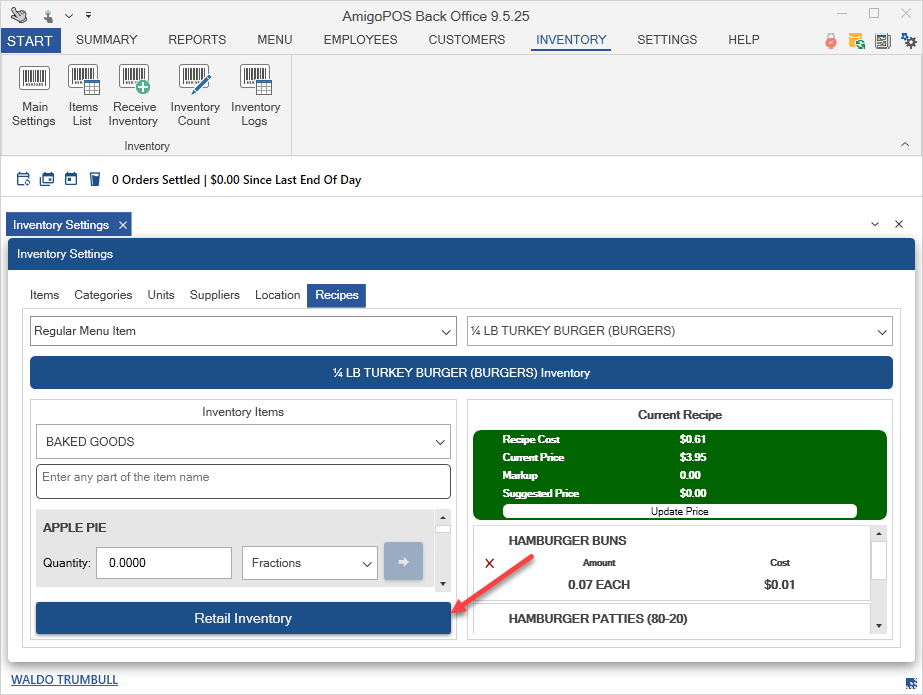Click the arrow button to add Apple Pie
Image resolution: width=923 pixels, height=695 pixels.
point(403,562)
